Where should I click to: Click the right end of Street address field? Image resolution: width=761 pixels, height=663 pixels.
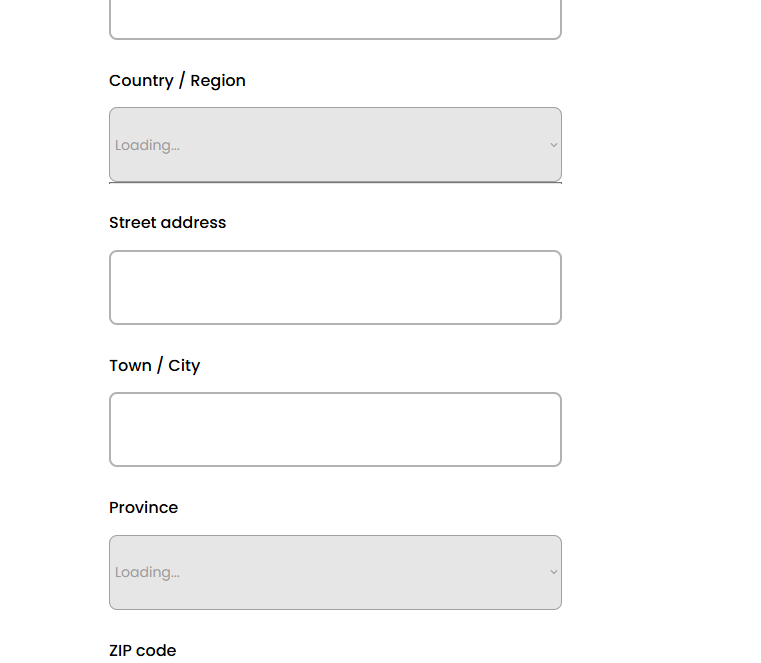coord(550,288)
